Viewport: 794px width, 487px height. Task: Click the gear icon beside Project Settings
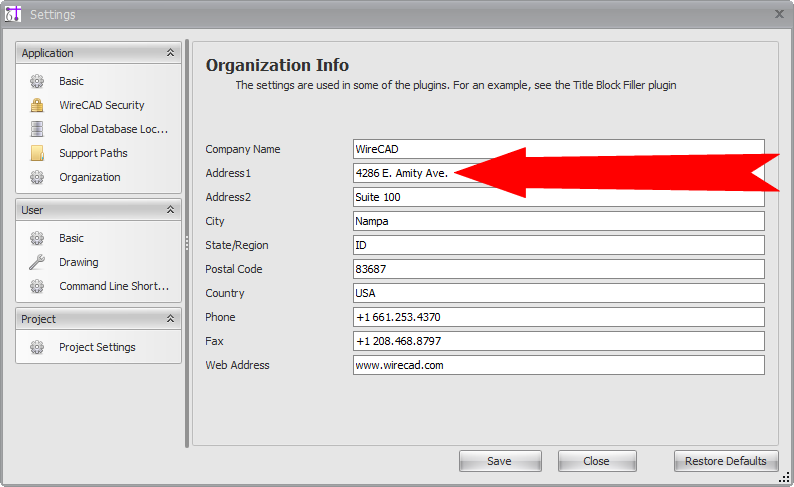pos(37,347)
